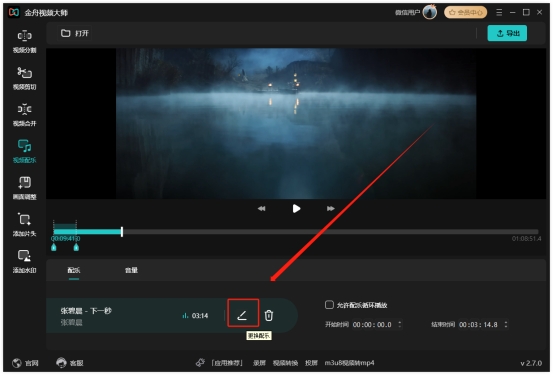The height and width of the screenshot is (376, 553).
Task: Click the first teal music marker below the timeline
Action: click(54, 247)
